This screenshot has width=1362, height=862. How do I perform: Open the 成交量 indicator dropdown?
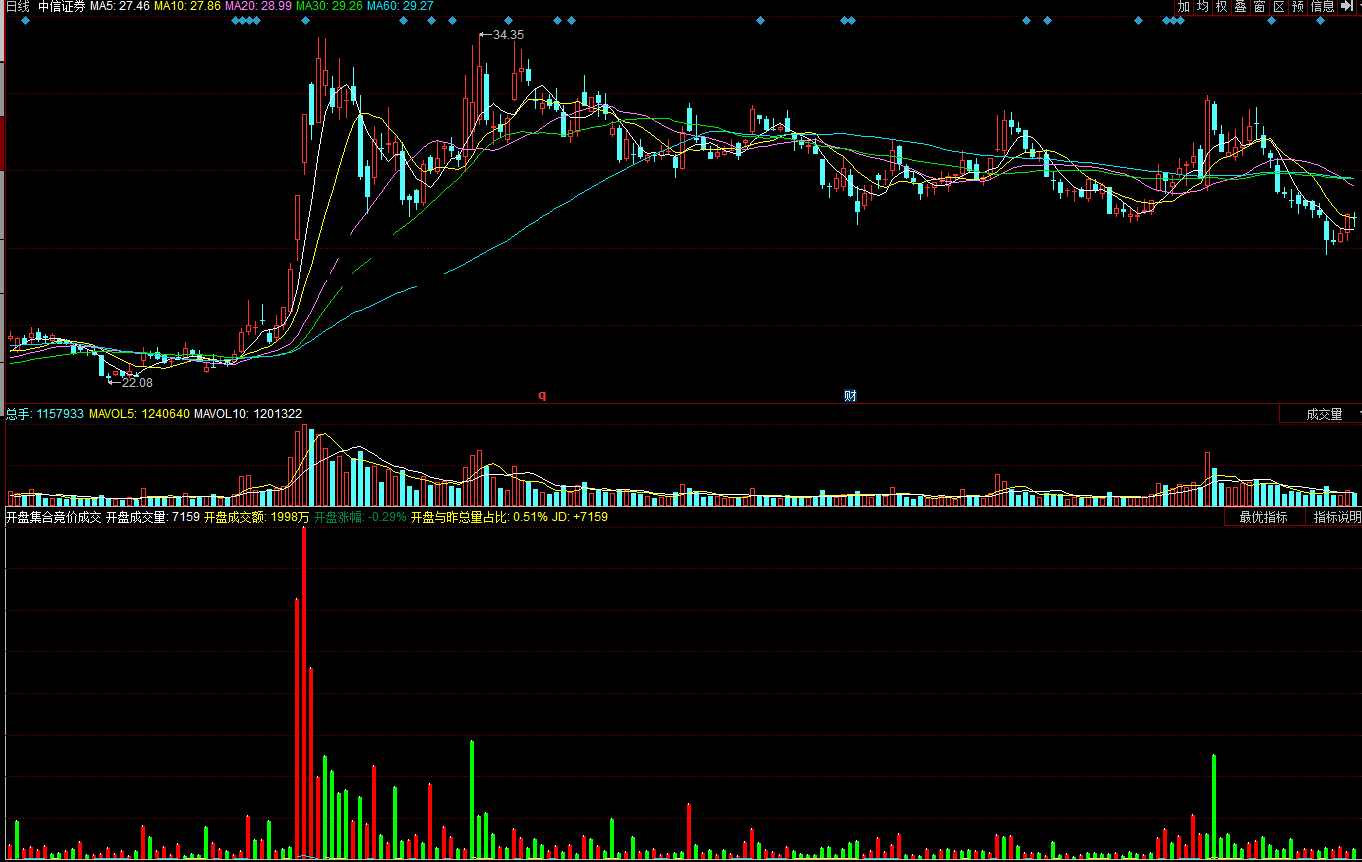(x=1321, y=414)
